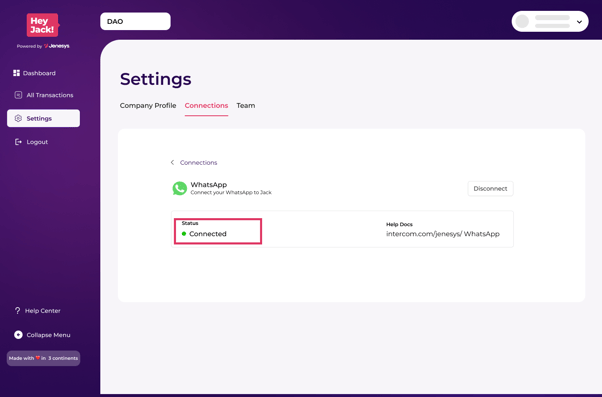Click the Collapse Menu circle icon

click(18, 335)
